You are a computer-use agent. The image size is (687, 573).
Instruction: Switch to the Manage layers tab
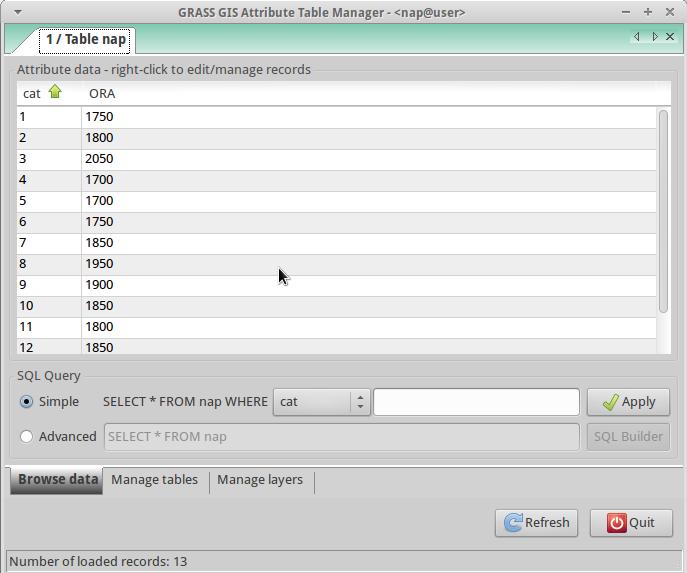260,480
